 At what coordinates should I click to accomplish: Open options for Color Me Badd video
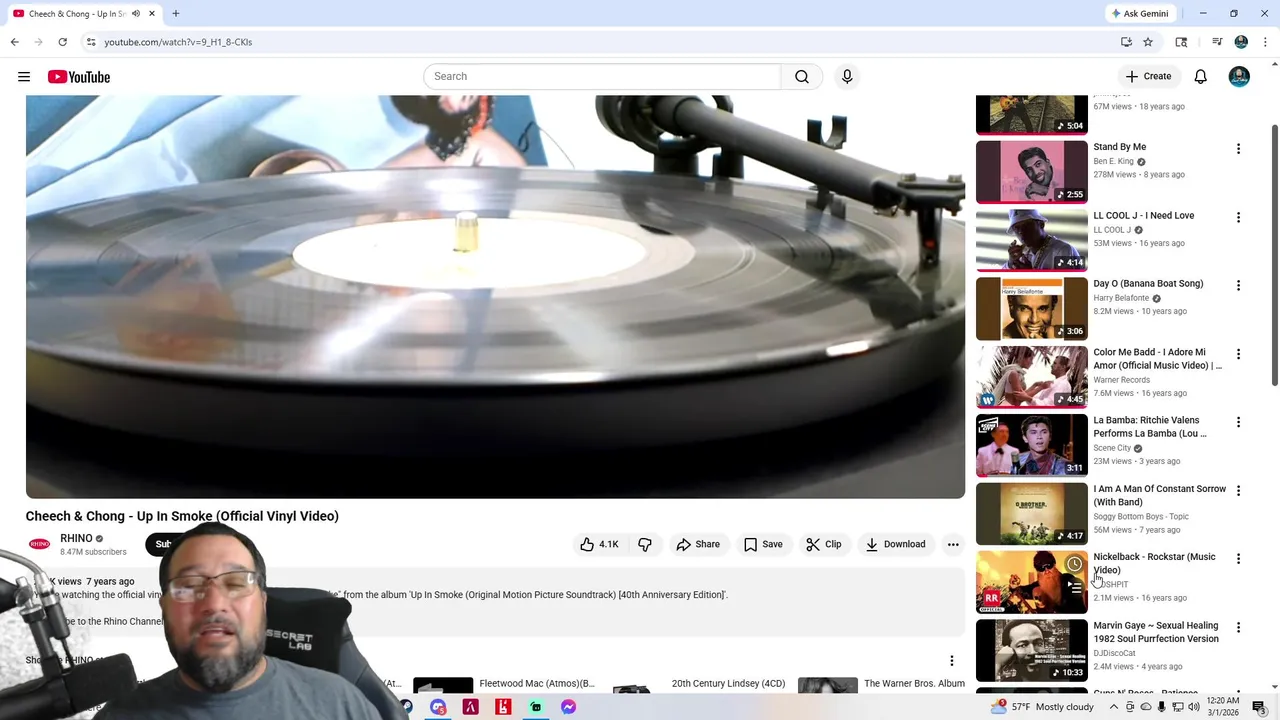coord(1238,354)
